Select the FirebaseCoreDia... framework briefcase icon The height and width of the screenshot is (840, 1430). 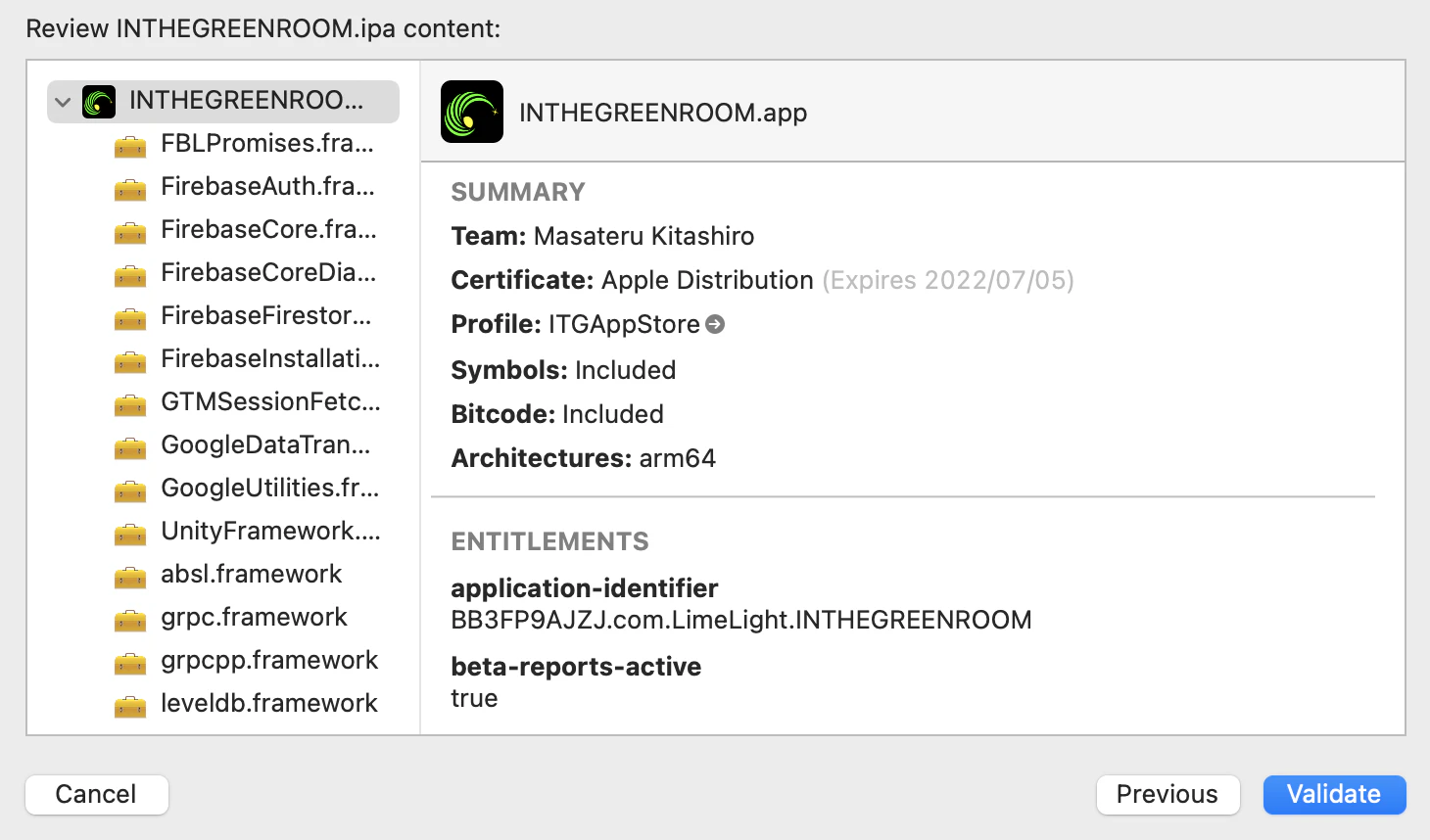click(130, 275)
